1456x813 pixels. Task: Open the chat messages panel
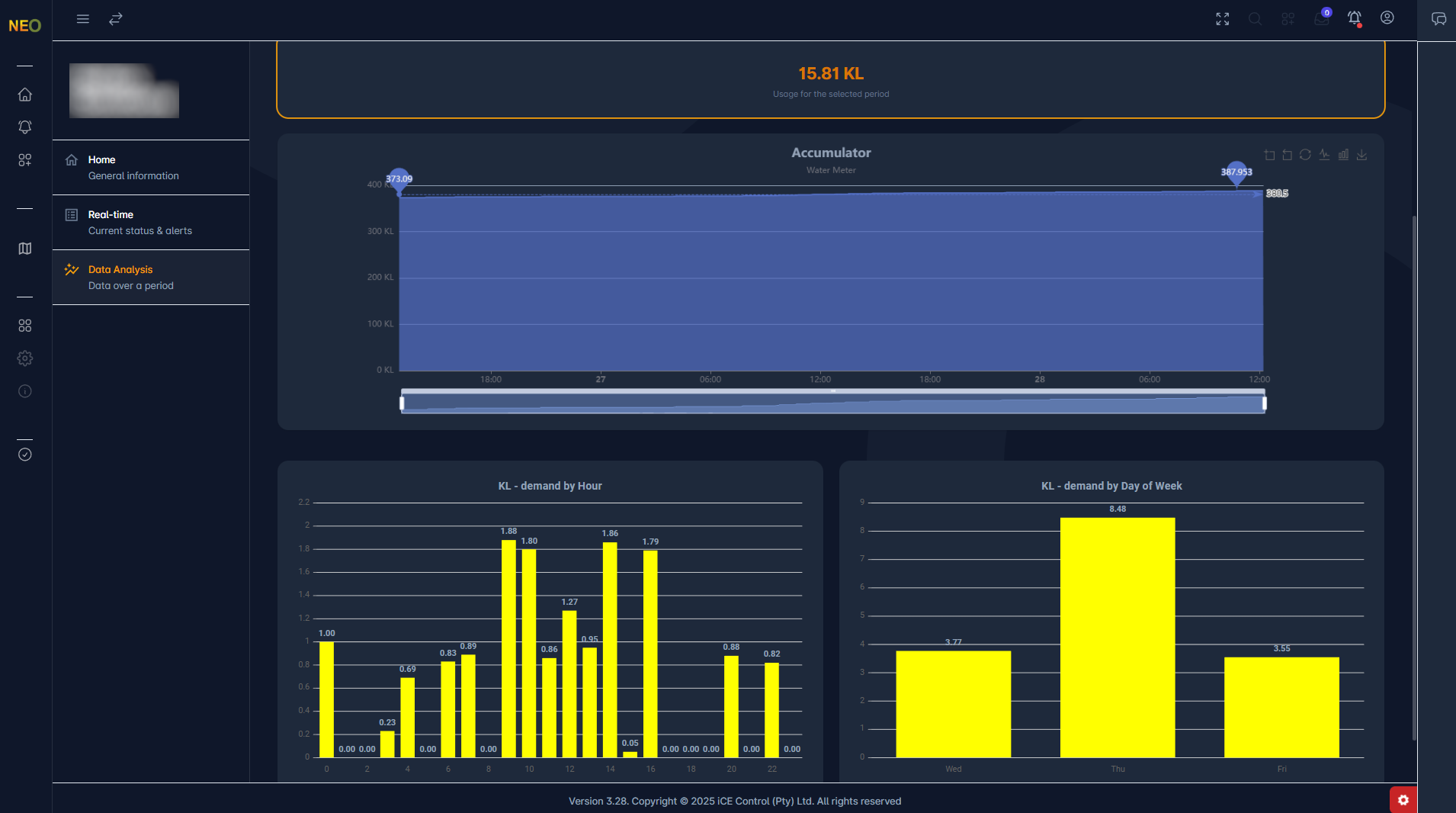1439,18
